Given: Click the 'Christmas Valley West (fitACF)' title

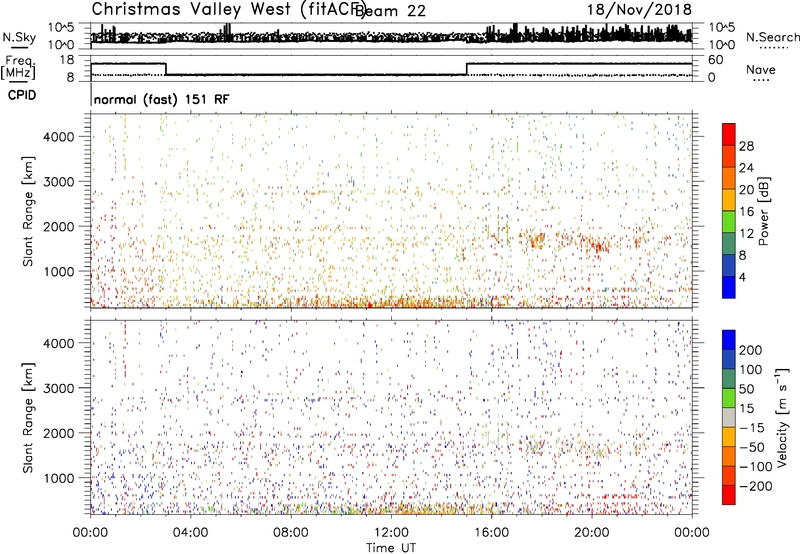Looking at the screenshot, I should 228,10.
